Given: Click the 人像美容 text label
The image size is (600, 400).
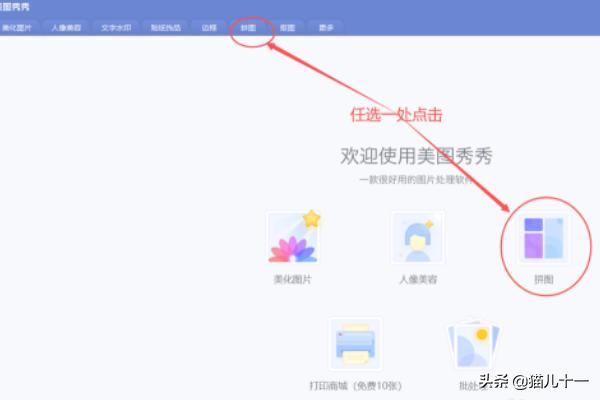Looking at the screenshot, I should coord(417,279).
